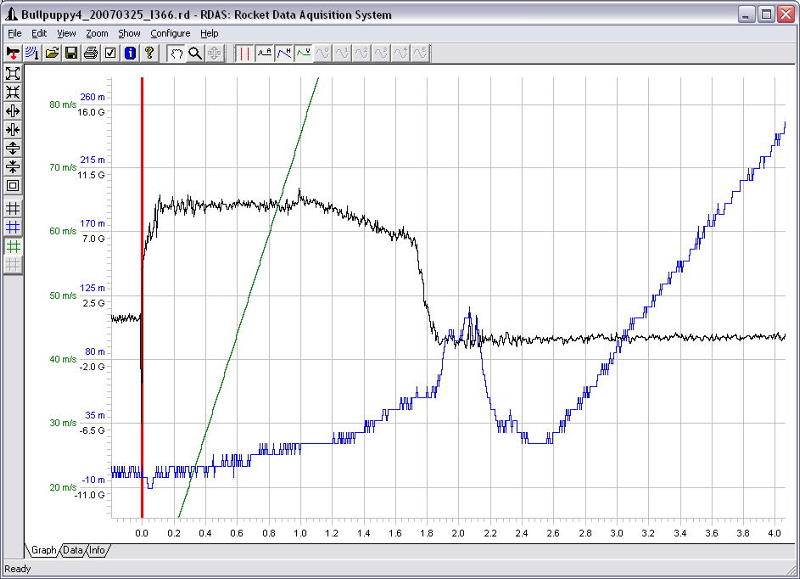Toggle the blue grid lines button
This screenshot has height=579, width=800.
pos(13,227)
